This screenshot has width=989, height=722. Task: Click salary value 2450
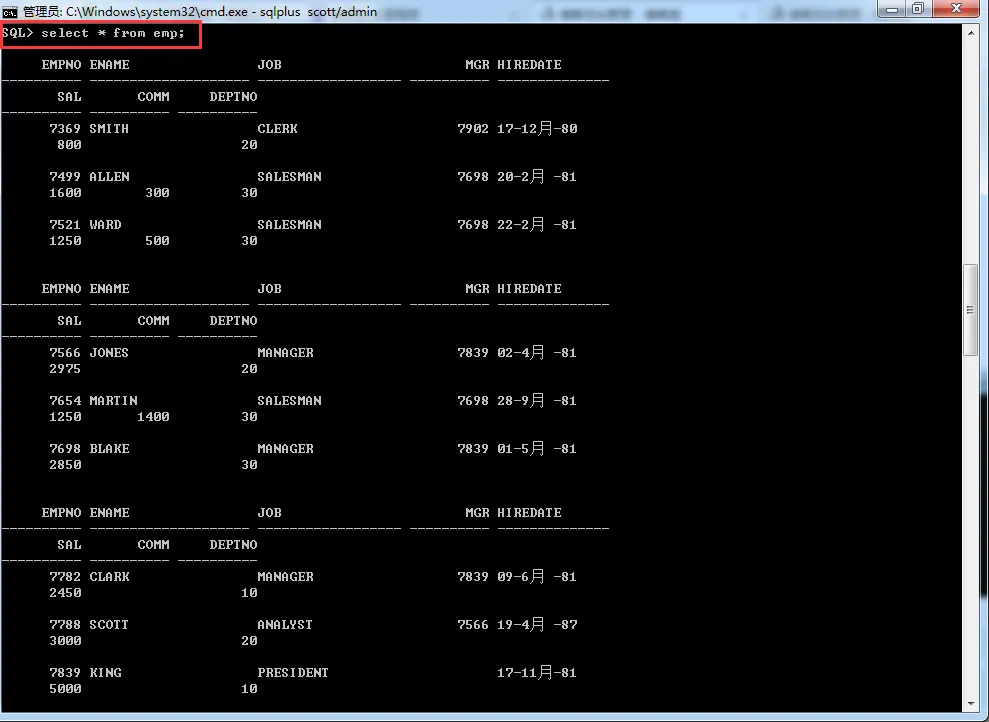click(65, 592)
